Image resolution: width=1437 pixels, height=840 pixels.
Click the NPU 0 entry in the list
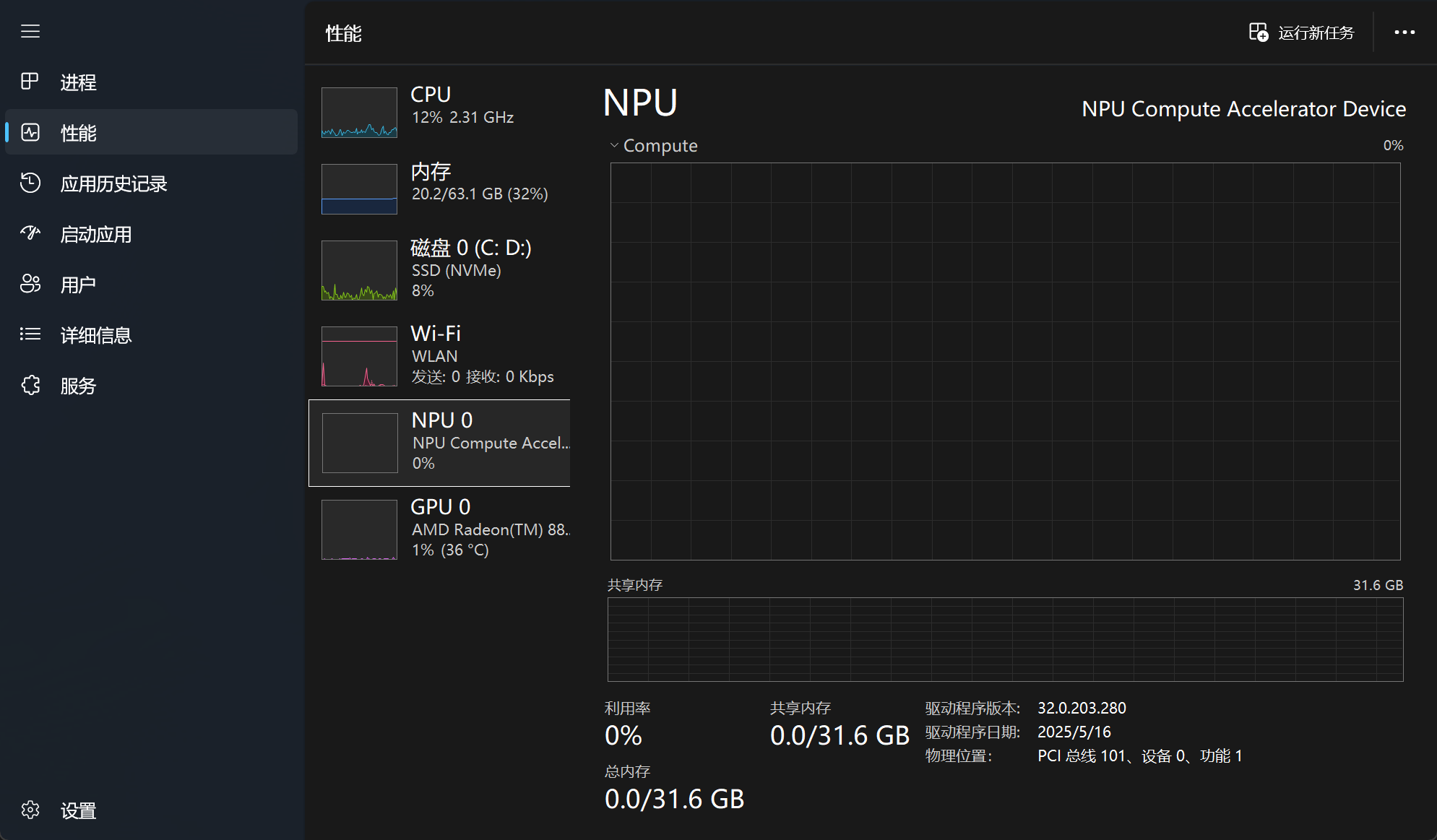coord(440,443)
